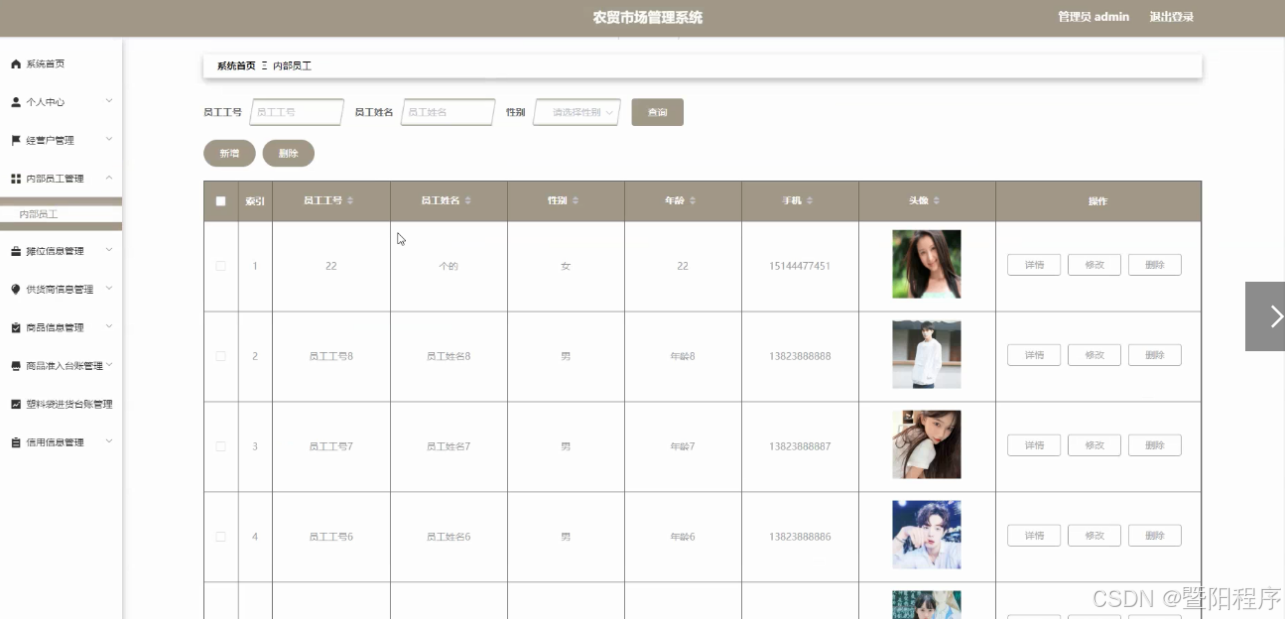1285x620 pixels.
Task: Click 删除 in row of employee 个的
Action: [1155, 265]
